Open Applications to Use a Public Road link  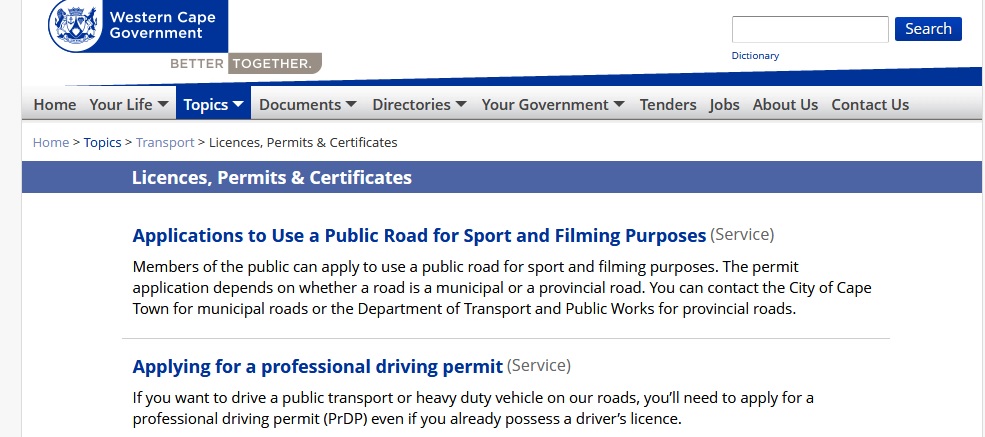pyautogui.click(x=419, y=236)
